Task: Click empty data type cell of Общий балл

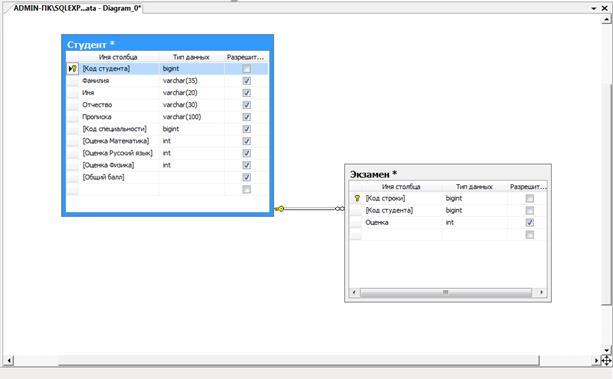Action: point(192,178)
